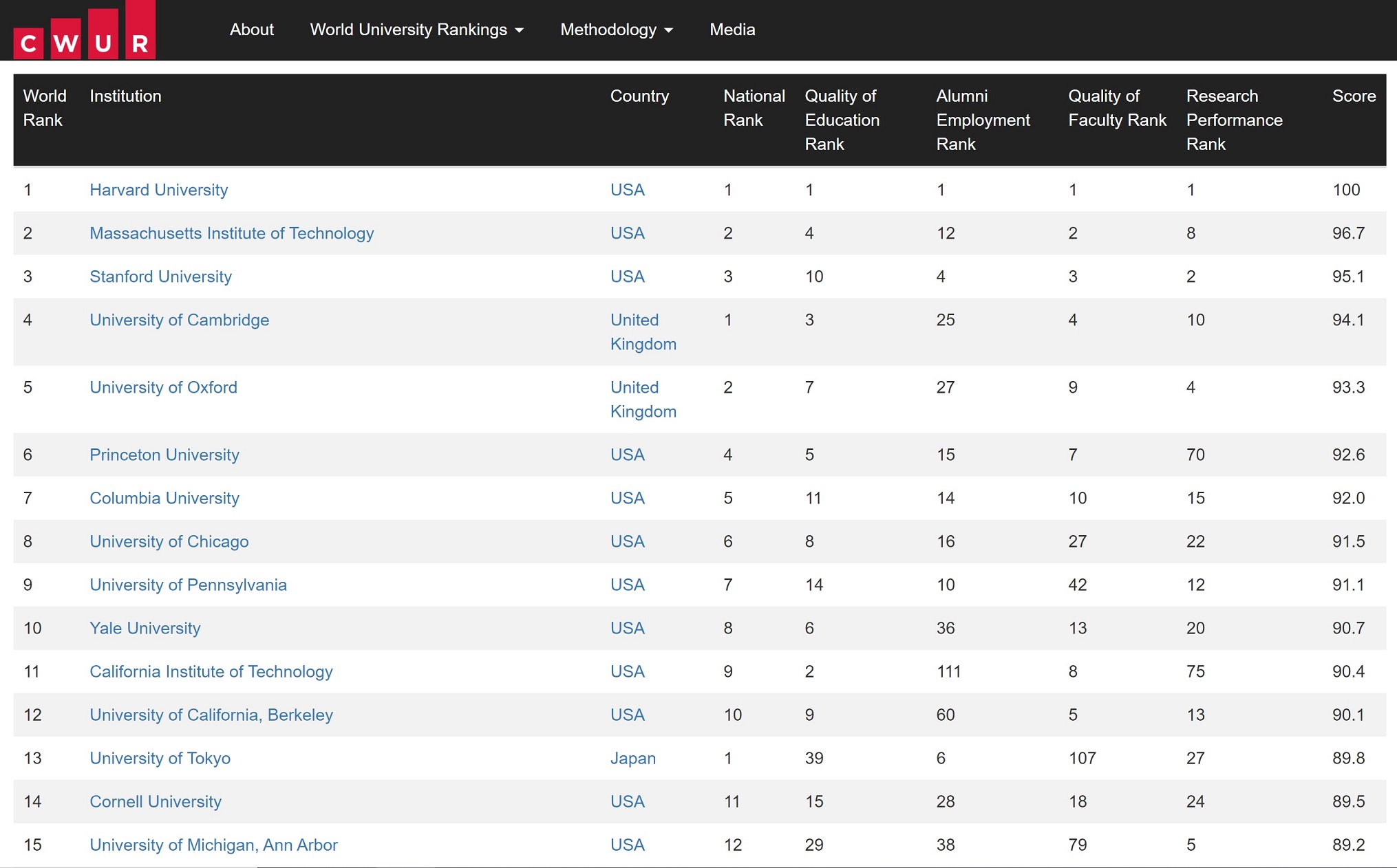Expand the Methodology dropdown menu
Image resolution: width=1397 pixels, height=868 pixels.
617,30
